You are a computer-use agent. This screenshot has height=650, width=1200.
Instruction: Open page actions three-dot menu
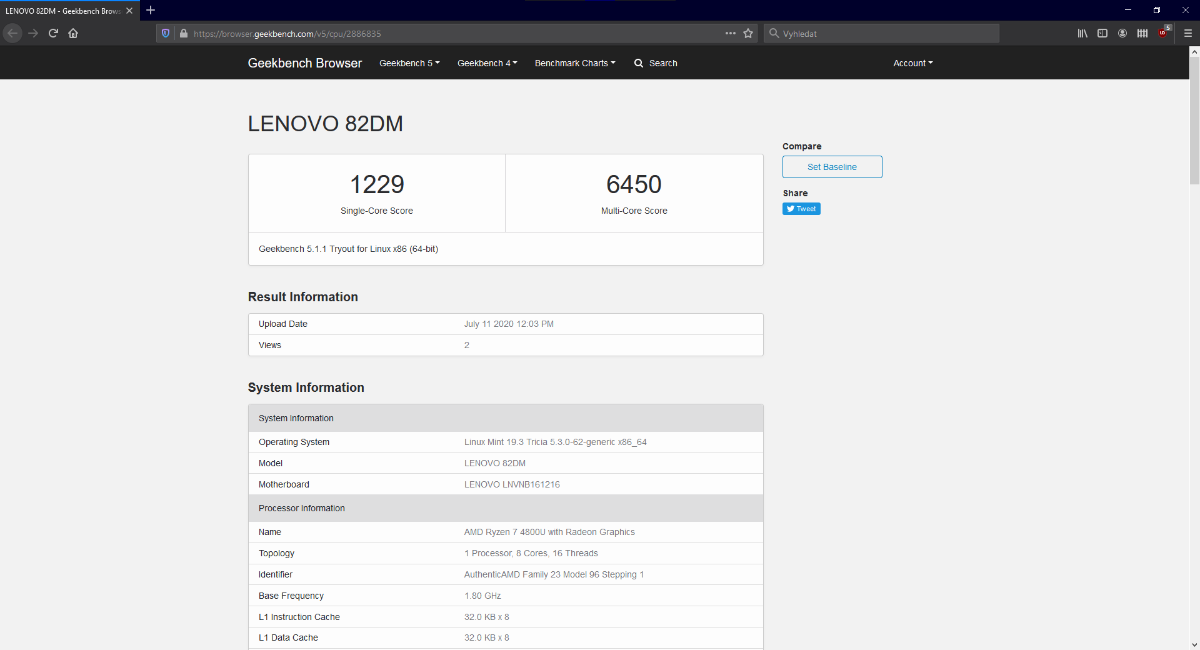click(730, 33)
